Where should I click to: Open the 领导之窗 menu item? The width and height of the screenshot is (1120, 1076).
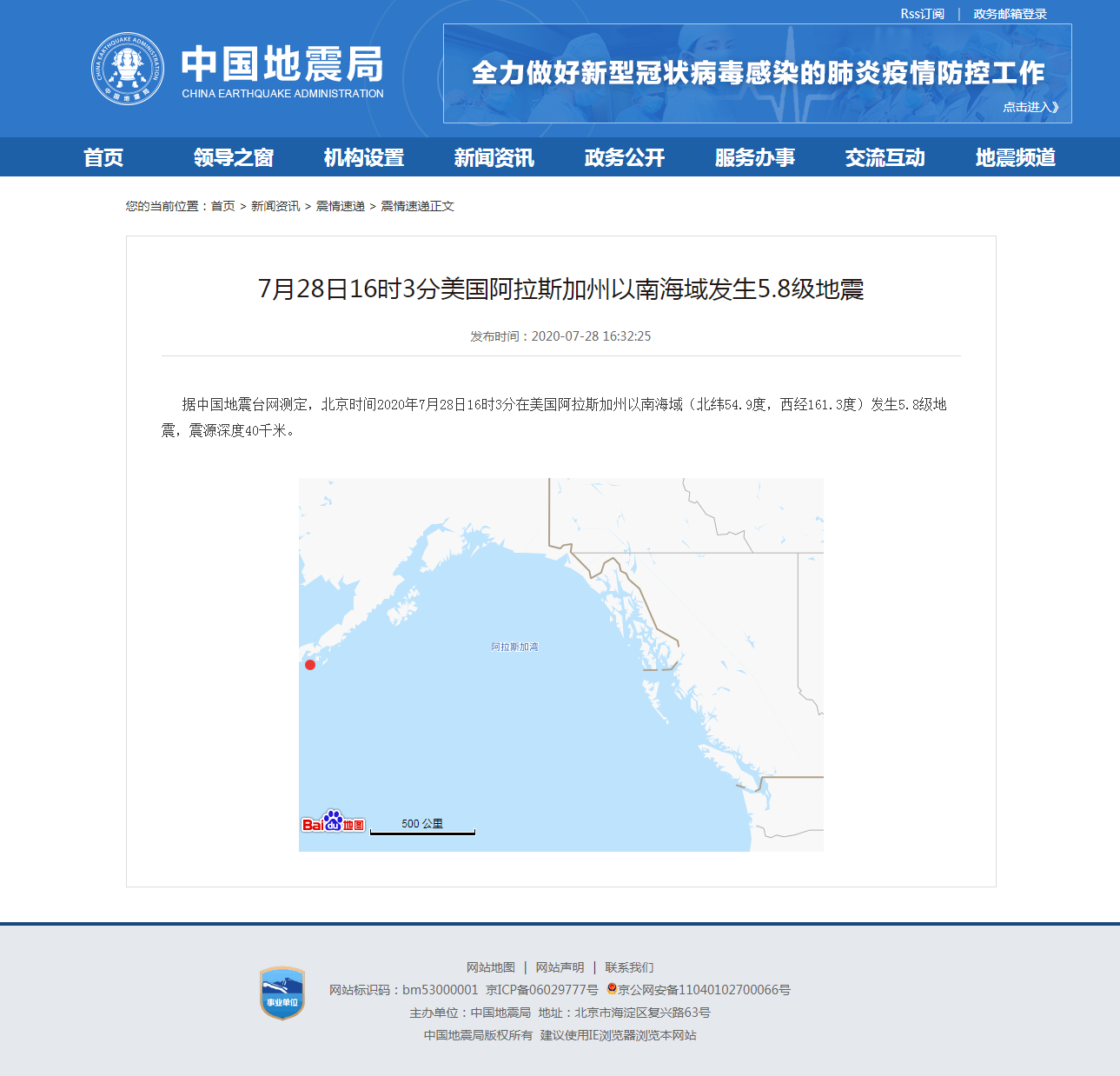234,157
